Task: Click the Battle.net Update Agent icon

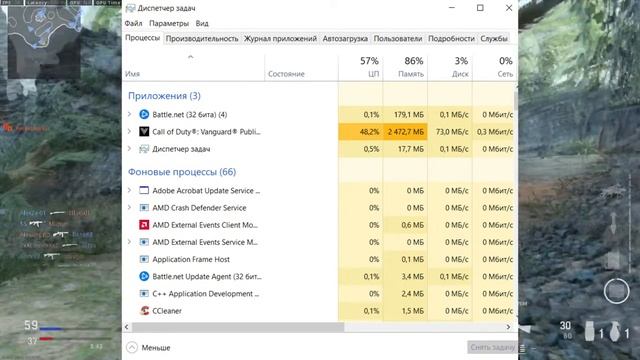Action: (144, 276)
